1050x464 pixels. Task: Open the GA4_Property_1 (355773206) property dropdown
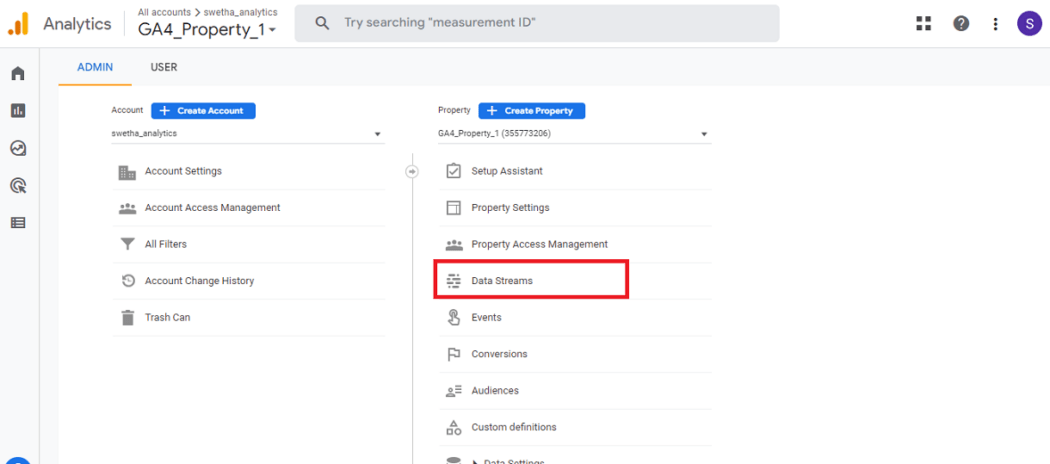(574, 133)
